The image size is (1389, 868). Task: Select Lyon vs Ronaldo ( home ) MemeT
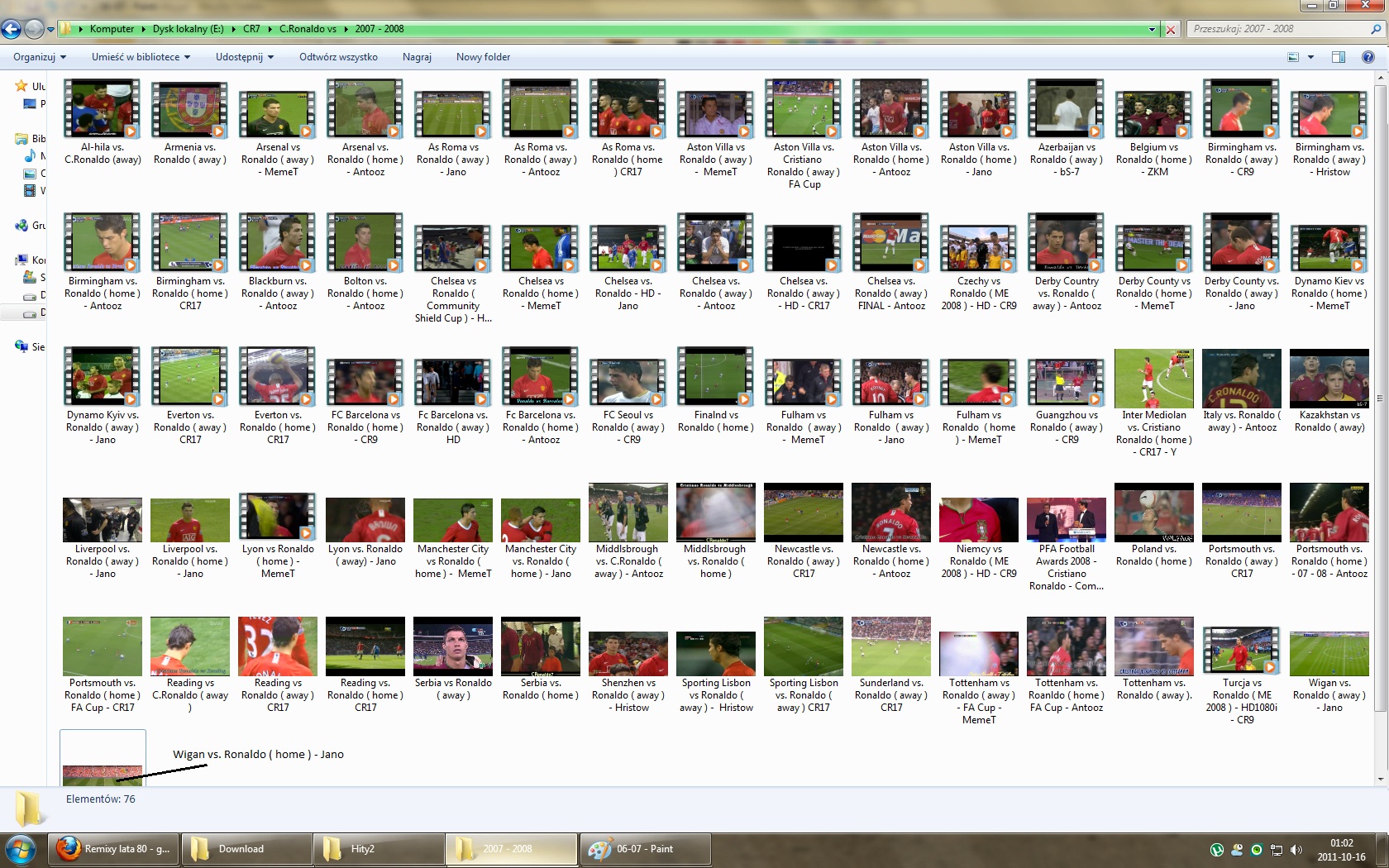278,536
